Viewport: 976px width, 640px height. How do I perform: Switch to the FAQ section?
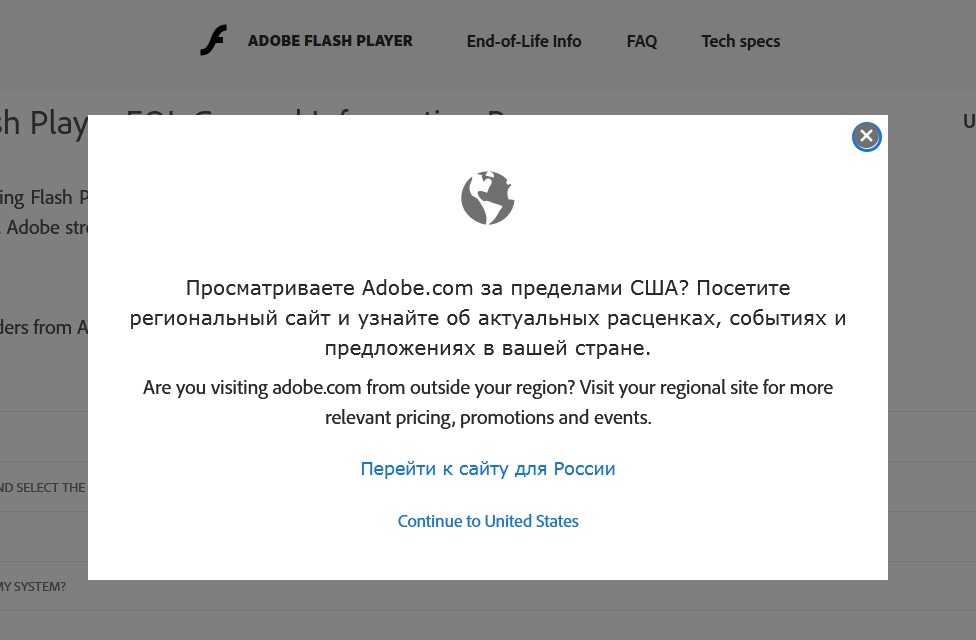tap(641, 41)
